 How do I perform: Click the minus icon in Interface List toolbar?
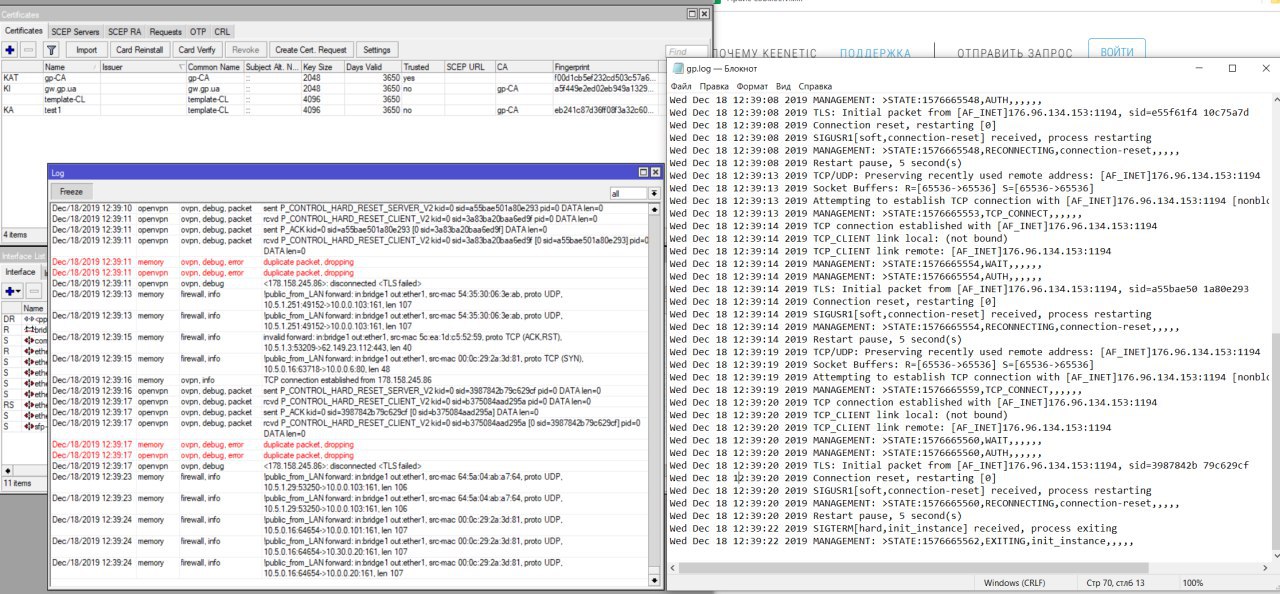point(34,291)
